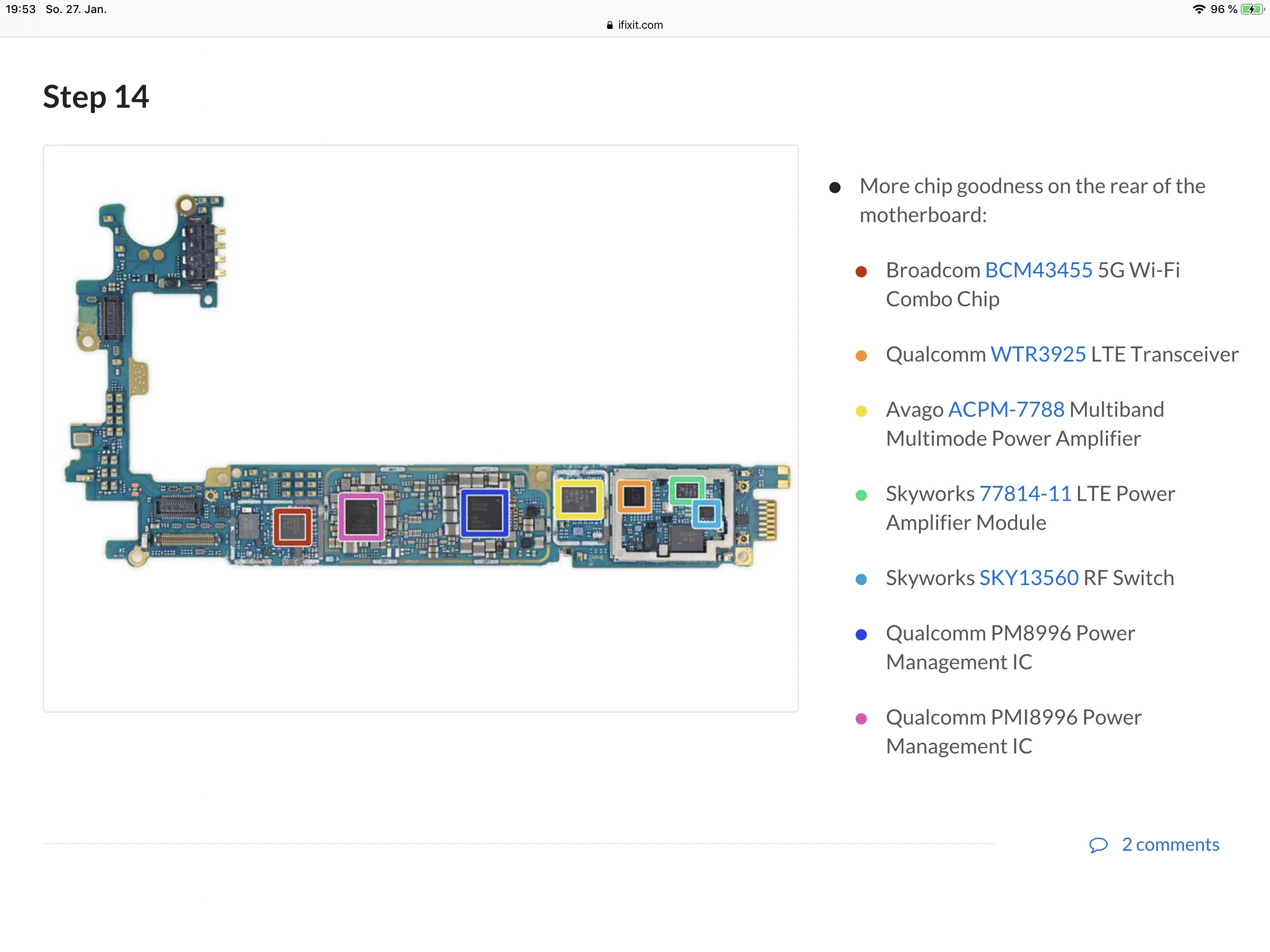This screenshot has height=952, width=1270.
Task: Tap the Wi-Fi status icon
Action: coord(1198,9)
